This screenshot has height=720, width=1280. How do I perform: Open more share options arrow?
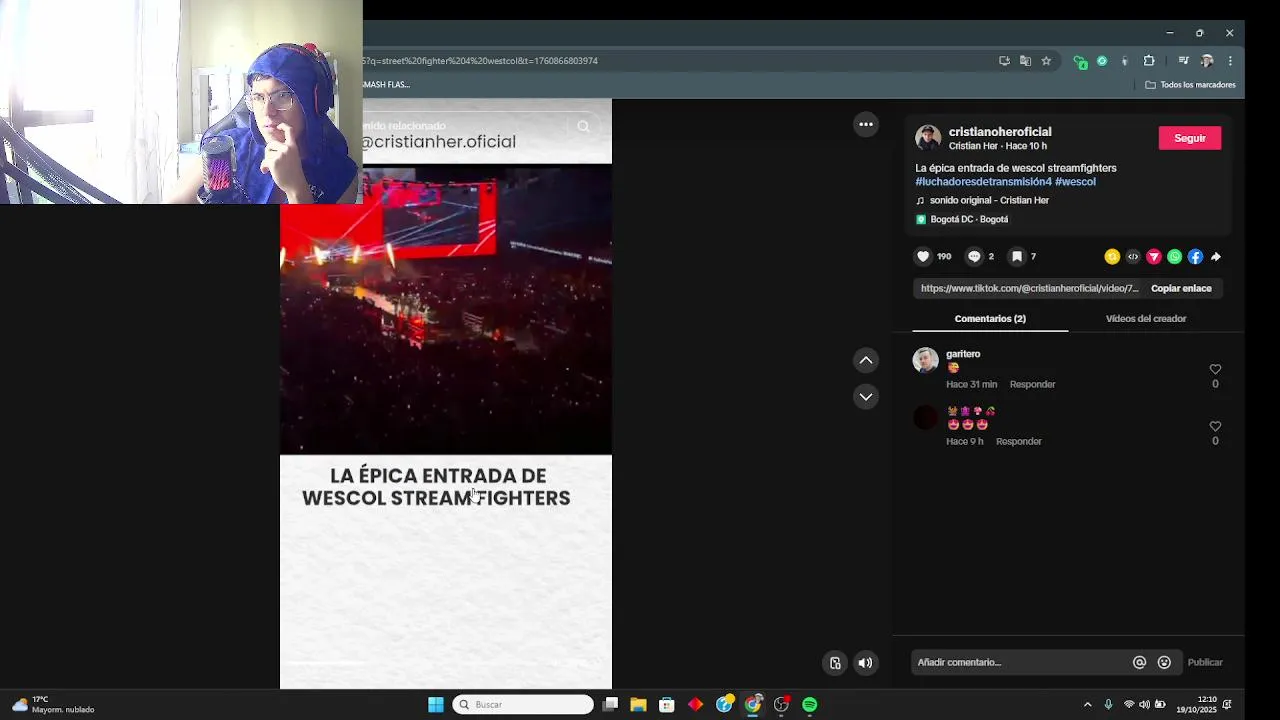1216,257
